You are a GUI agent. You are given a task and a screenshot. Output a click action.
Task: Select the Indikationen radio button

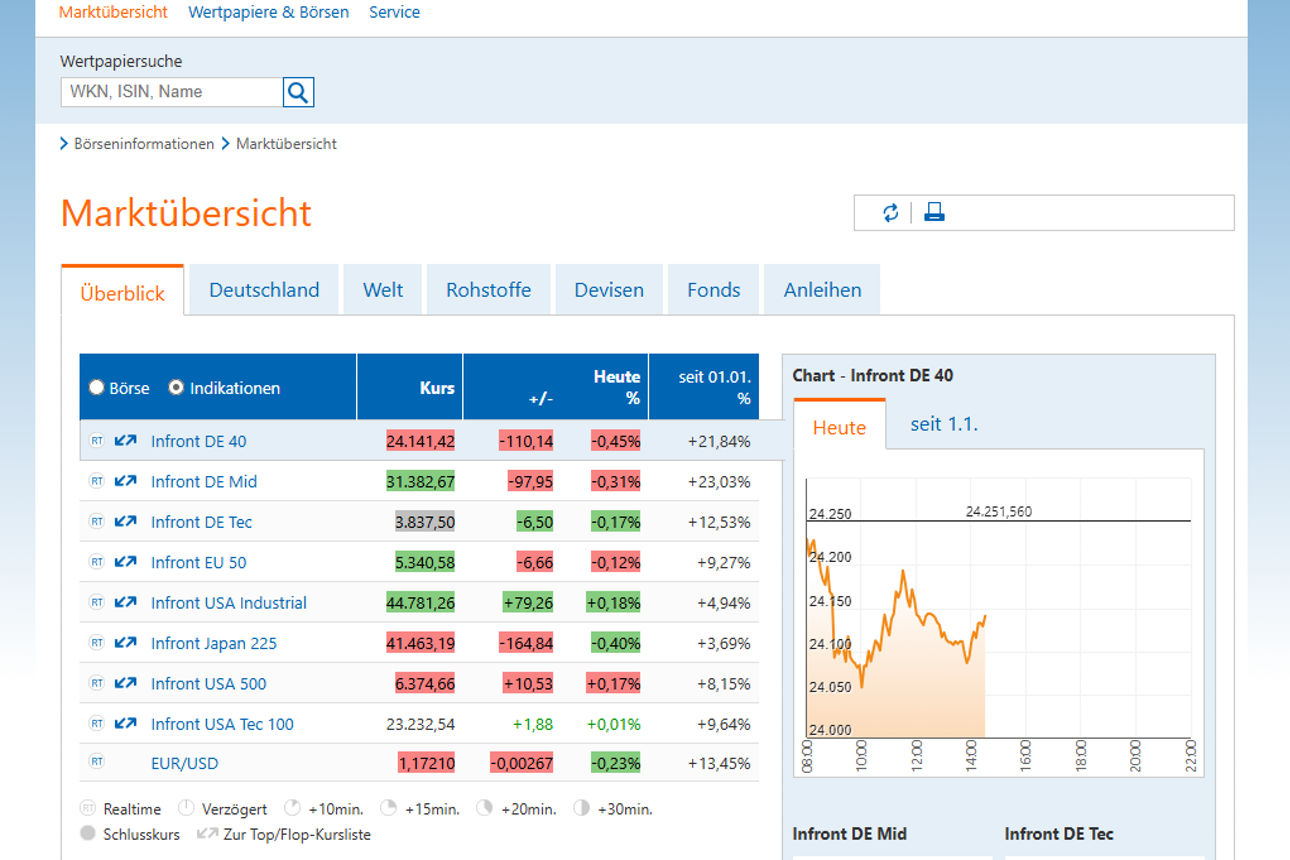click(176, 387)
